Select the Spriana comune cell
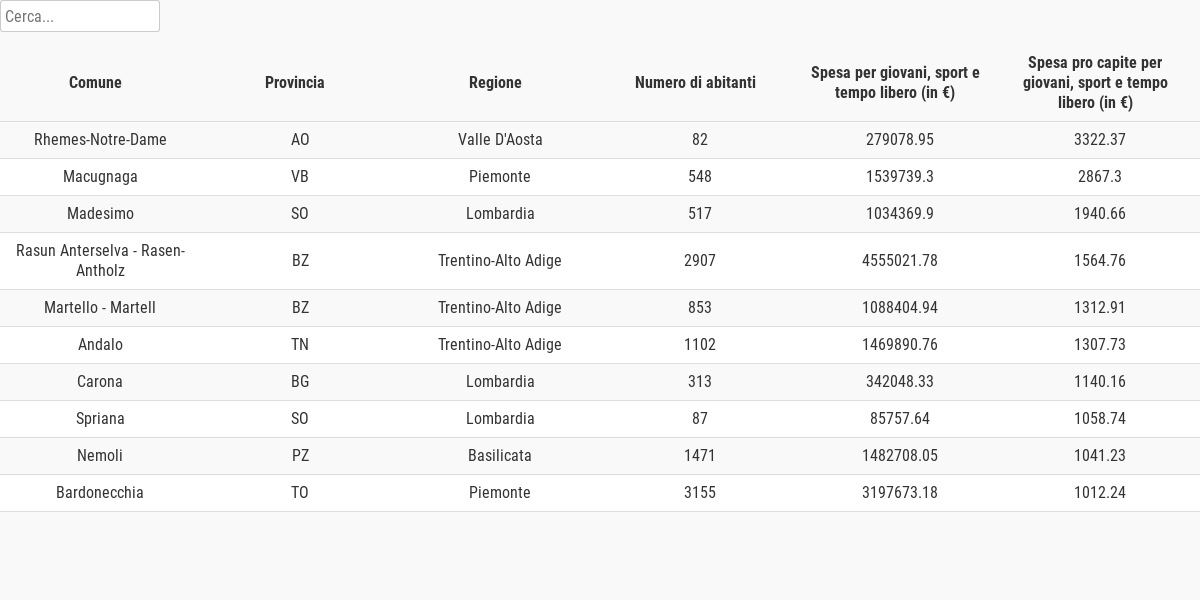 [x=100, y=419]
